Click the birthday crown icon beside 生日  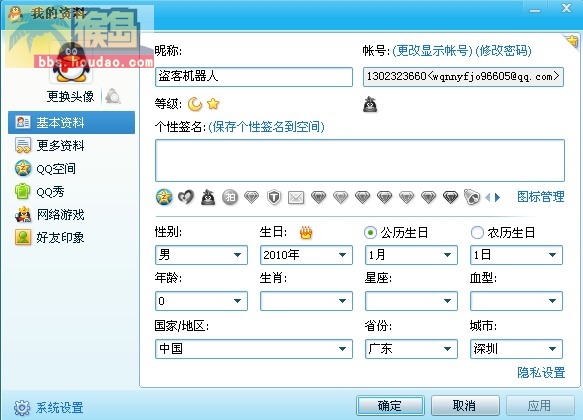[306, 233]
